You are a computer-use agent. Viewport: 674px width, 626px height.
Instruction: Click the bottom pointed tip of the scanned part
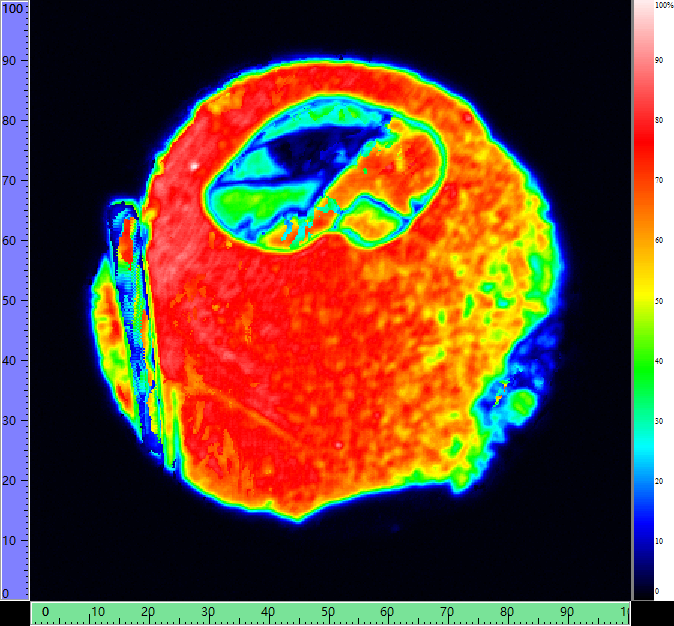click(x=298, y=519)
